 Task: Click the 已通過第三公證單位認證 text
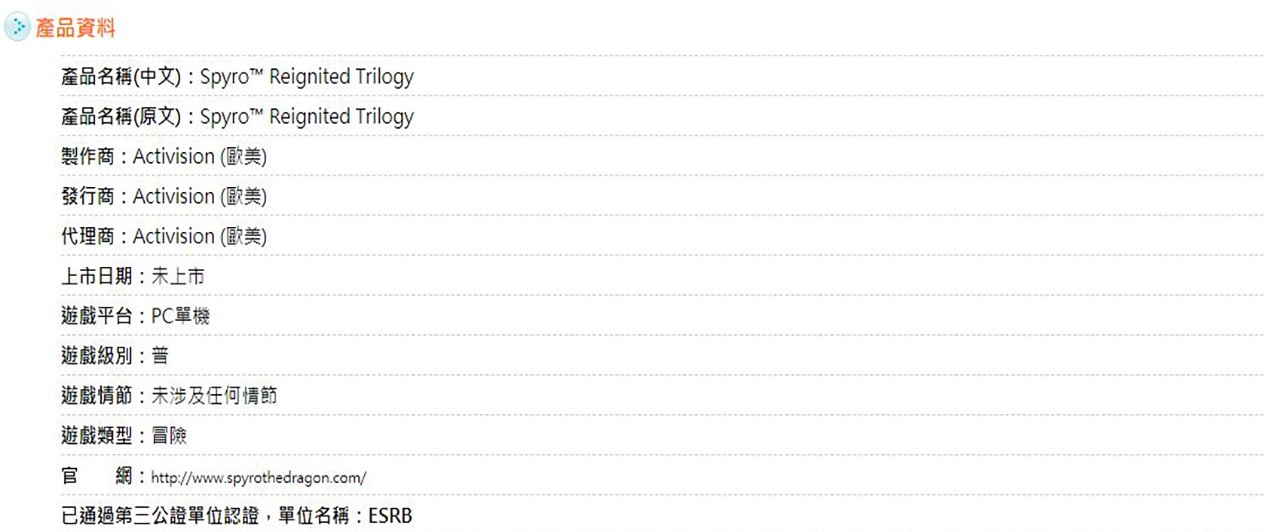(x=160, y=517)
